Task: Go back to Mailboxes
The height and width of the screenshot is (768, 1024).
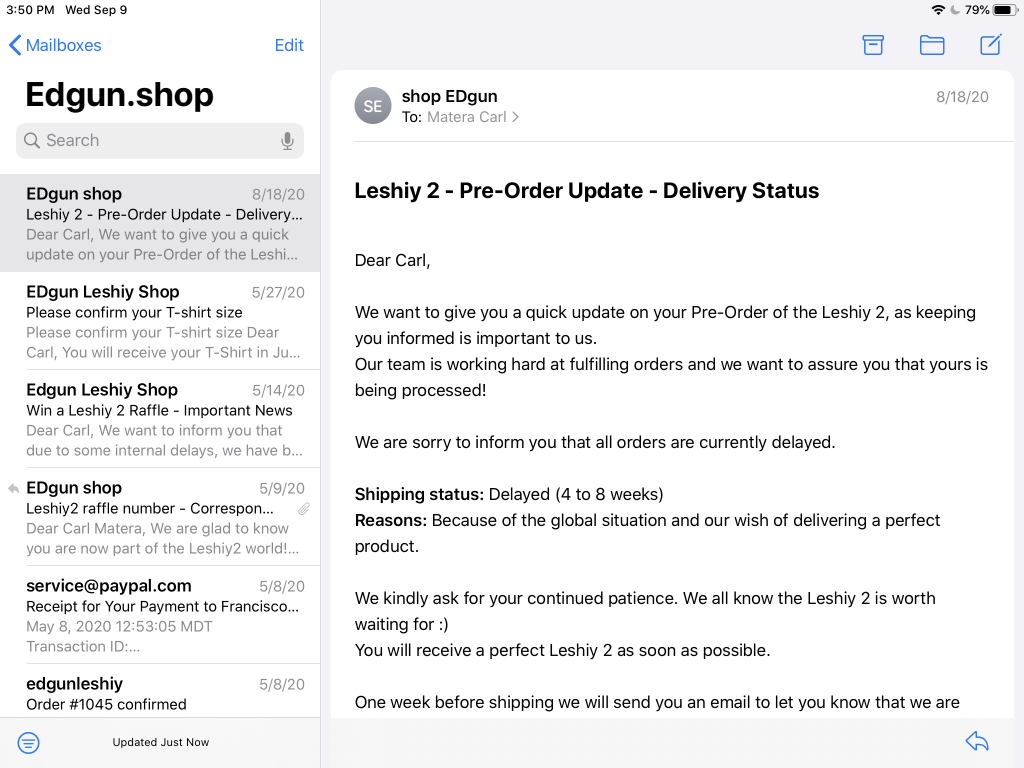Action: click(x=56, y=45)
